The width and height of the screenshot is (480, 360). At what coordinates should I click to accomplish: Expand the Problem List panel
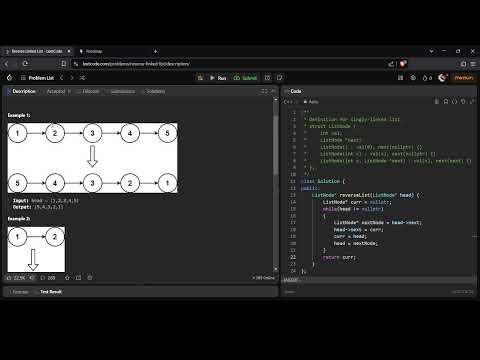pyautogui.click(x=37, y=78)
